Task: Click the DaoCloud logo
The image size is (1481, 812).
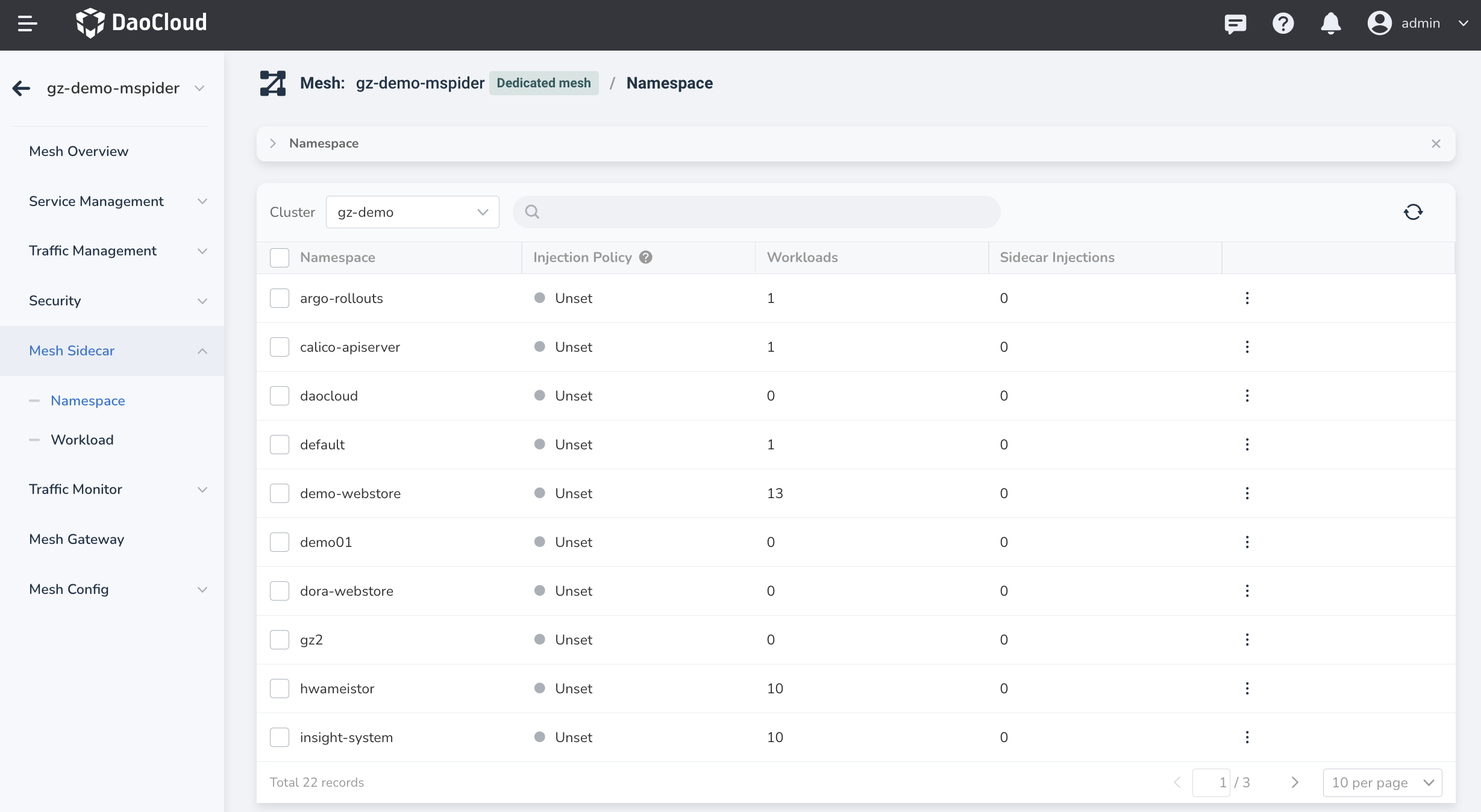Action: click(142, 23)
